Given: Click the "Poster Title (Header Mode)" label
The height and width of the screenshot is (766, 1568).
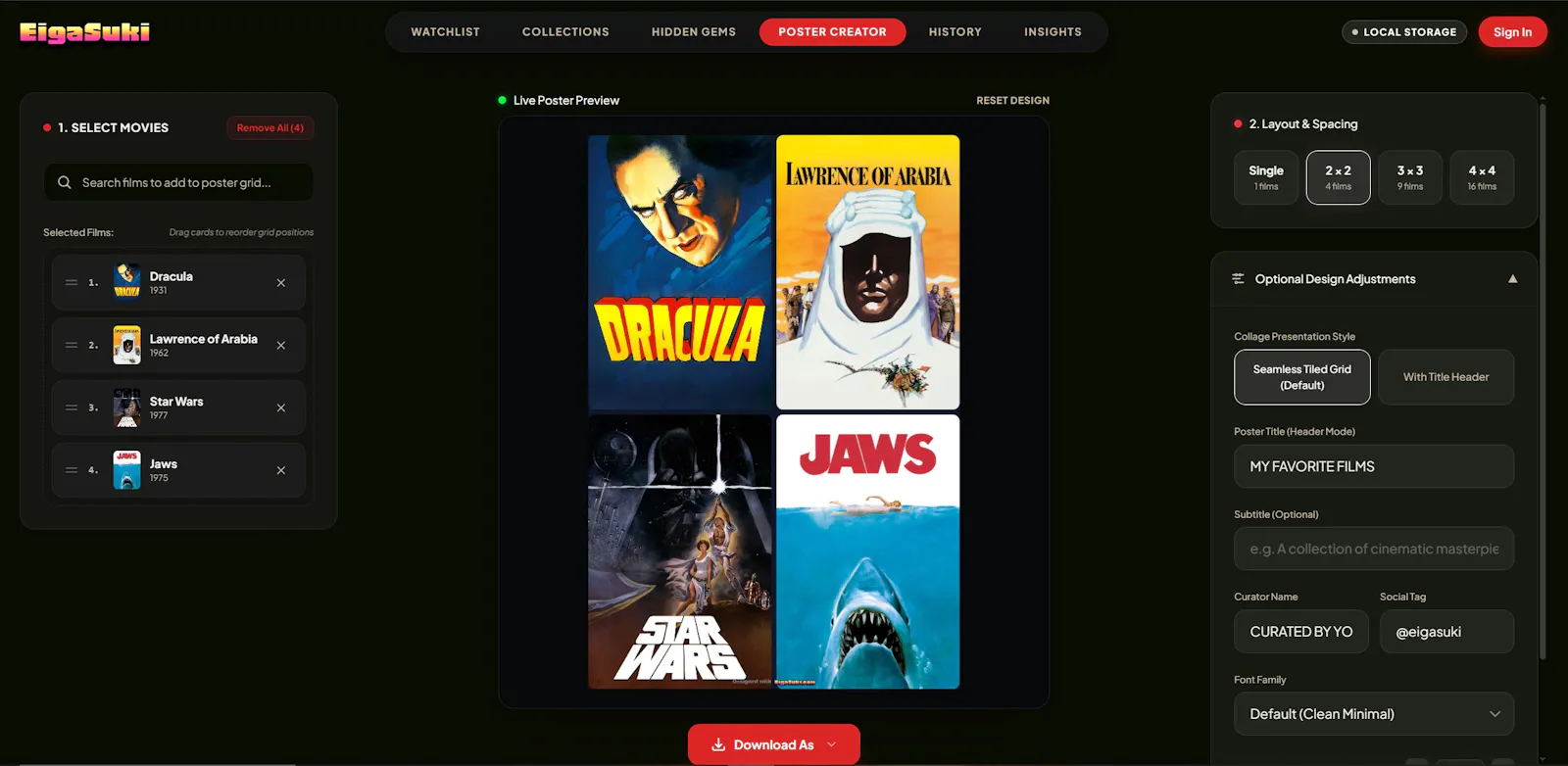Looking at the screenshot, I should [x=1295, y=432].
